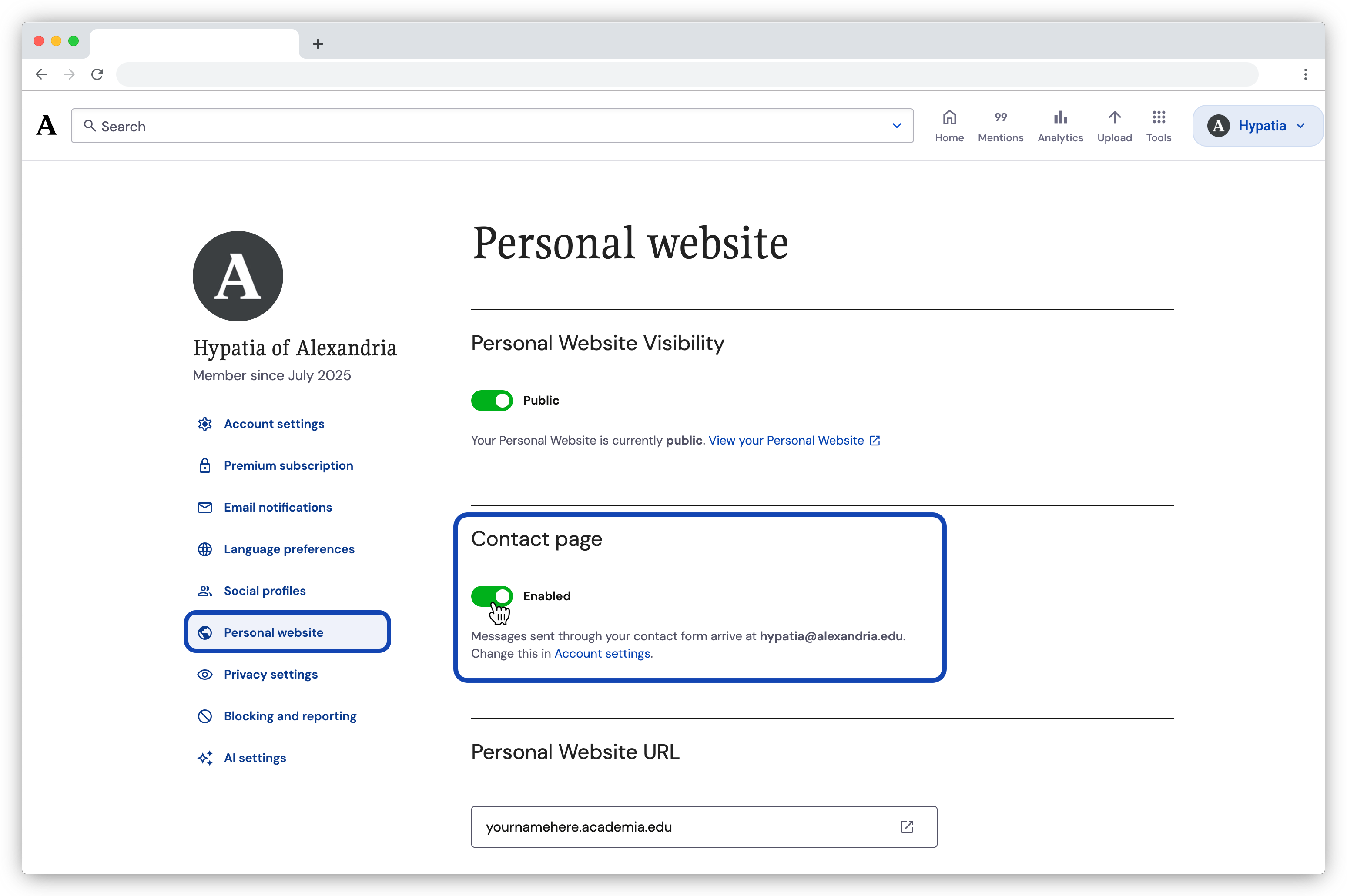Viewport: 1347px width, 896px height.
Task: Click the Enabled label beside the toggle
Action: (546, 596)
